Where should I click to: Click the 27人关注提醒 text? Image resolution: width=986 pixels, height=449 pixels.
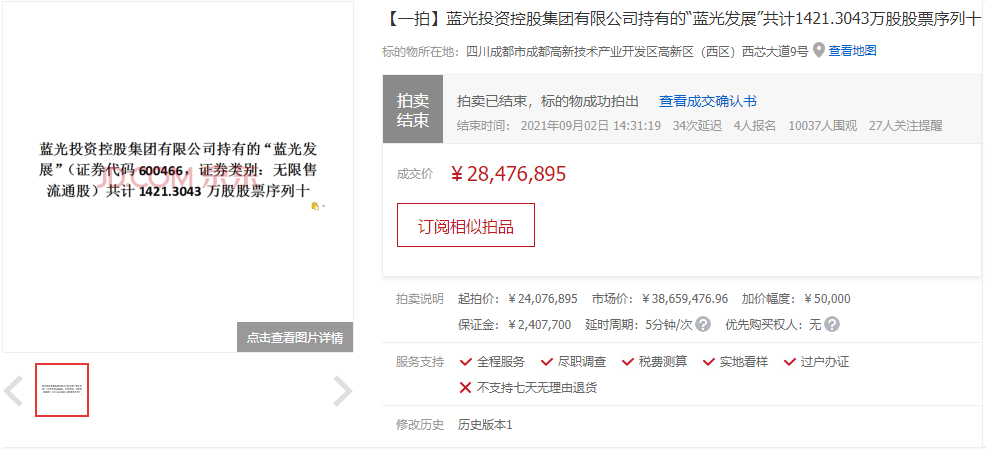pos(906,125)
